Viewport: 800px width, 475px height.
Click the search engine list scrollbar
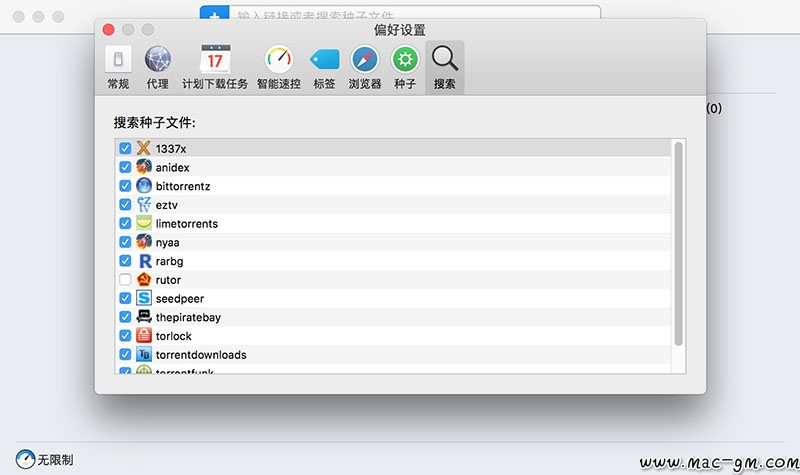678,244
